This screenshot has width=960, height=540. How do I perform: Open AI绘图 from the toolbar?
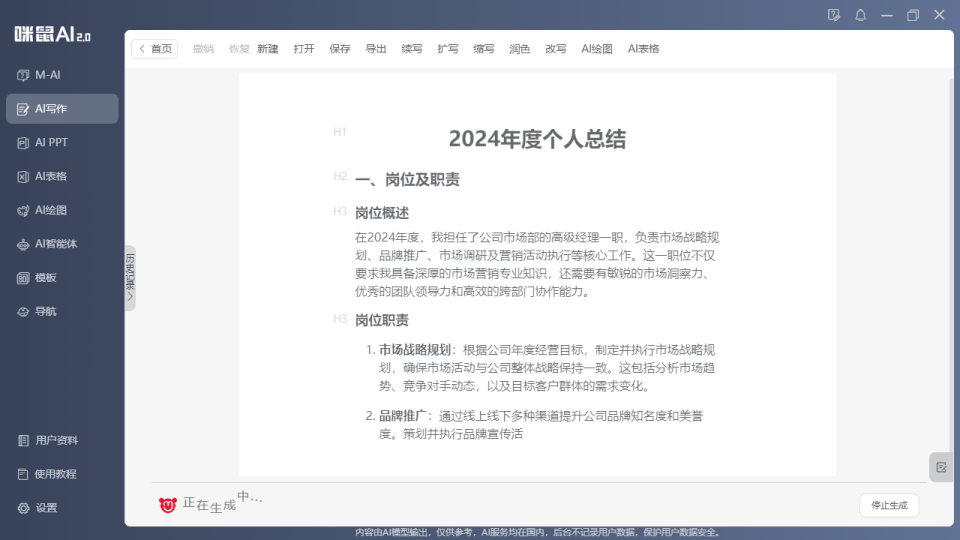(x=597, y=49)
